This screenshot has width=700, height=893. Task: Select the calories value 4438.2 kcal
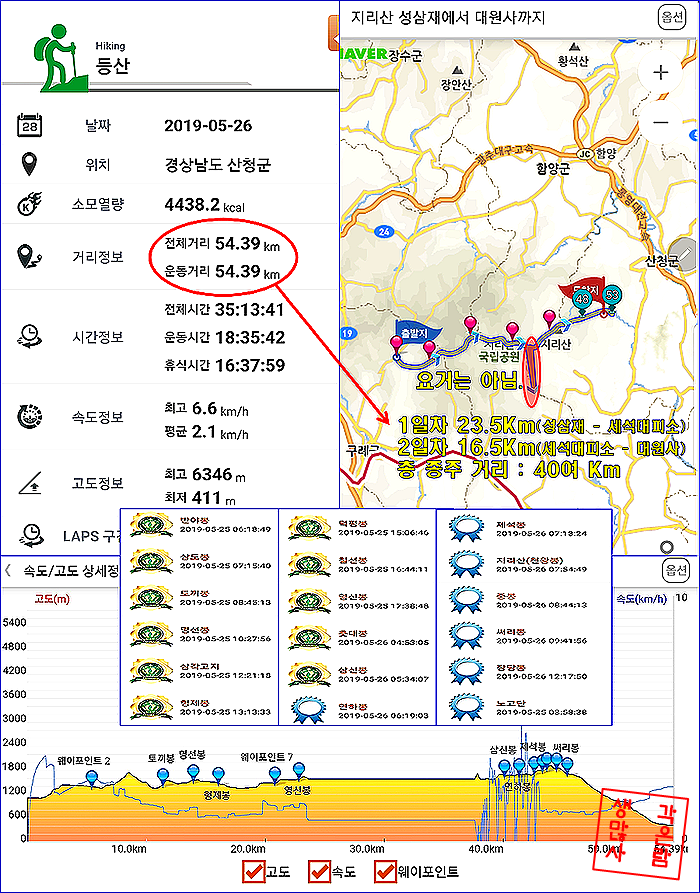(x=204, y=205)
